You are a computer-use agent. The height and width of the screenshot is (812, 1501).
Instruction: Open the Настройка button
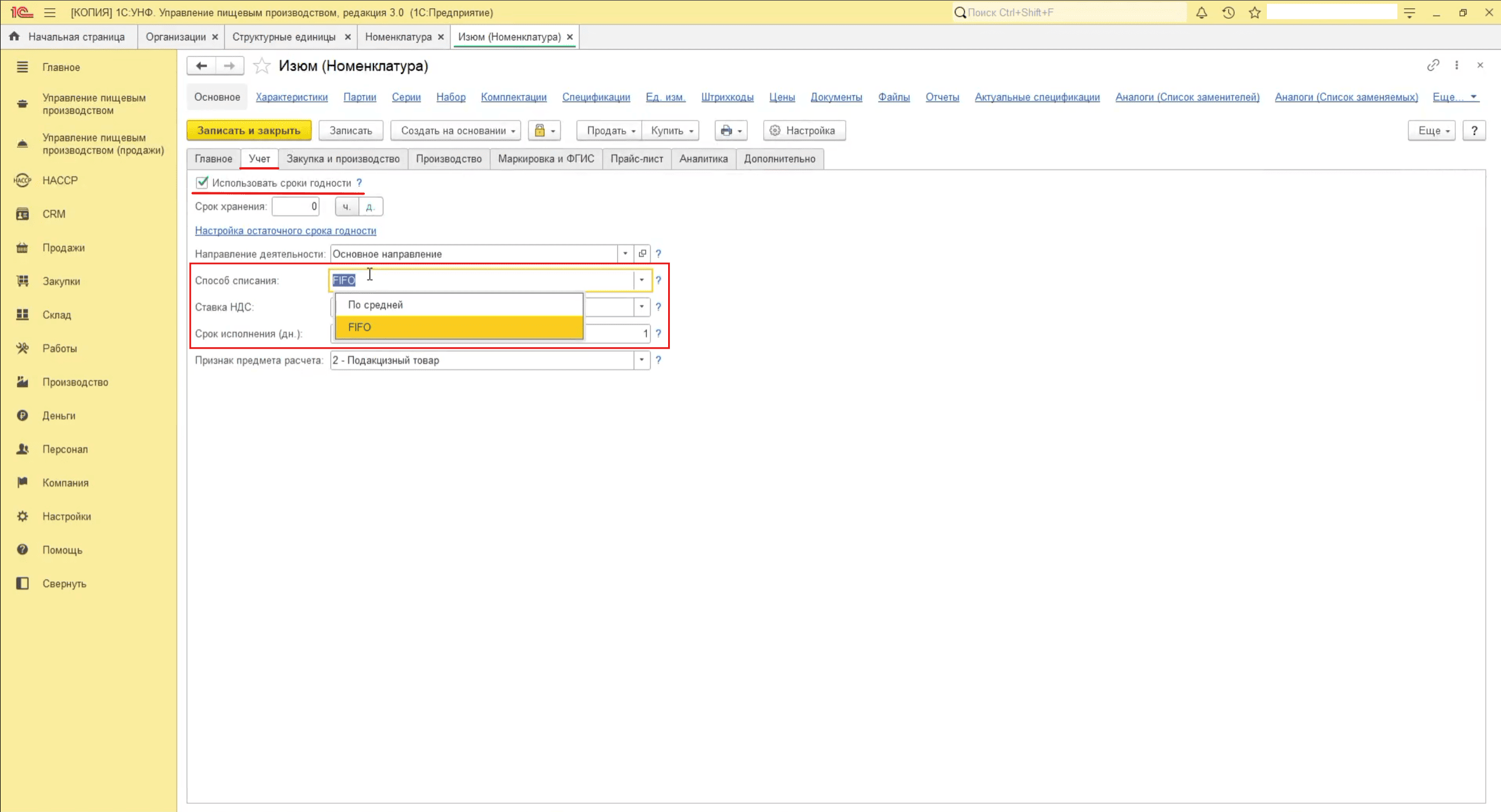click(x=804, y=130)
